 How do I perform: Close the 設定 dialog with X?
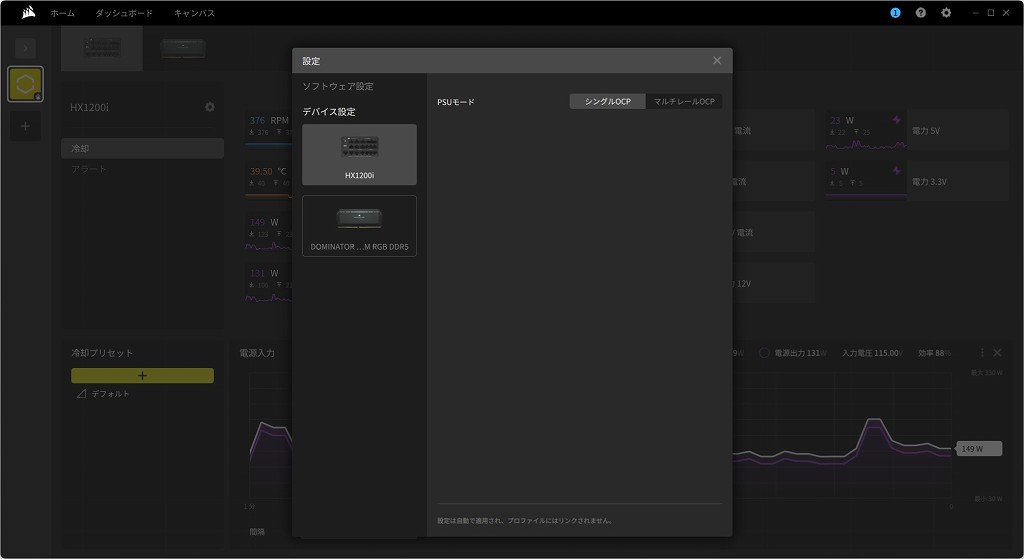tap(717, 61)
